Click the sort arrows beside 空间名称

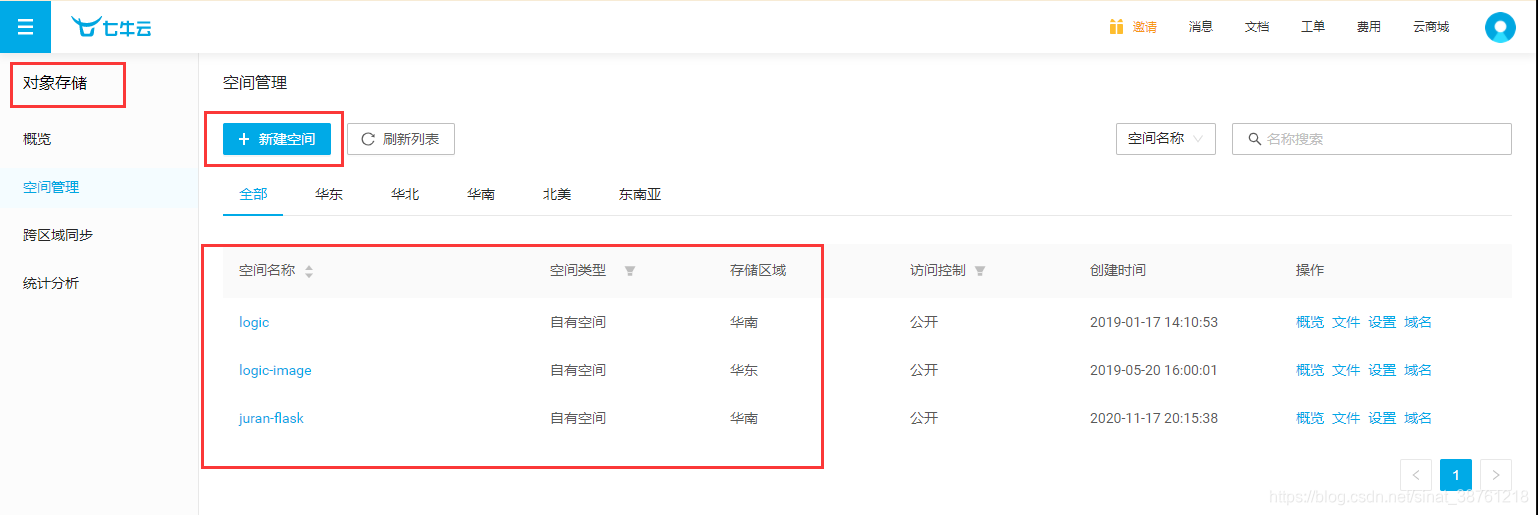pyautogui.click(x=309, y=271)
